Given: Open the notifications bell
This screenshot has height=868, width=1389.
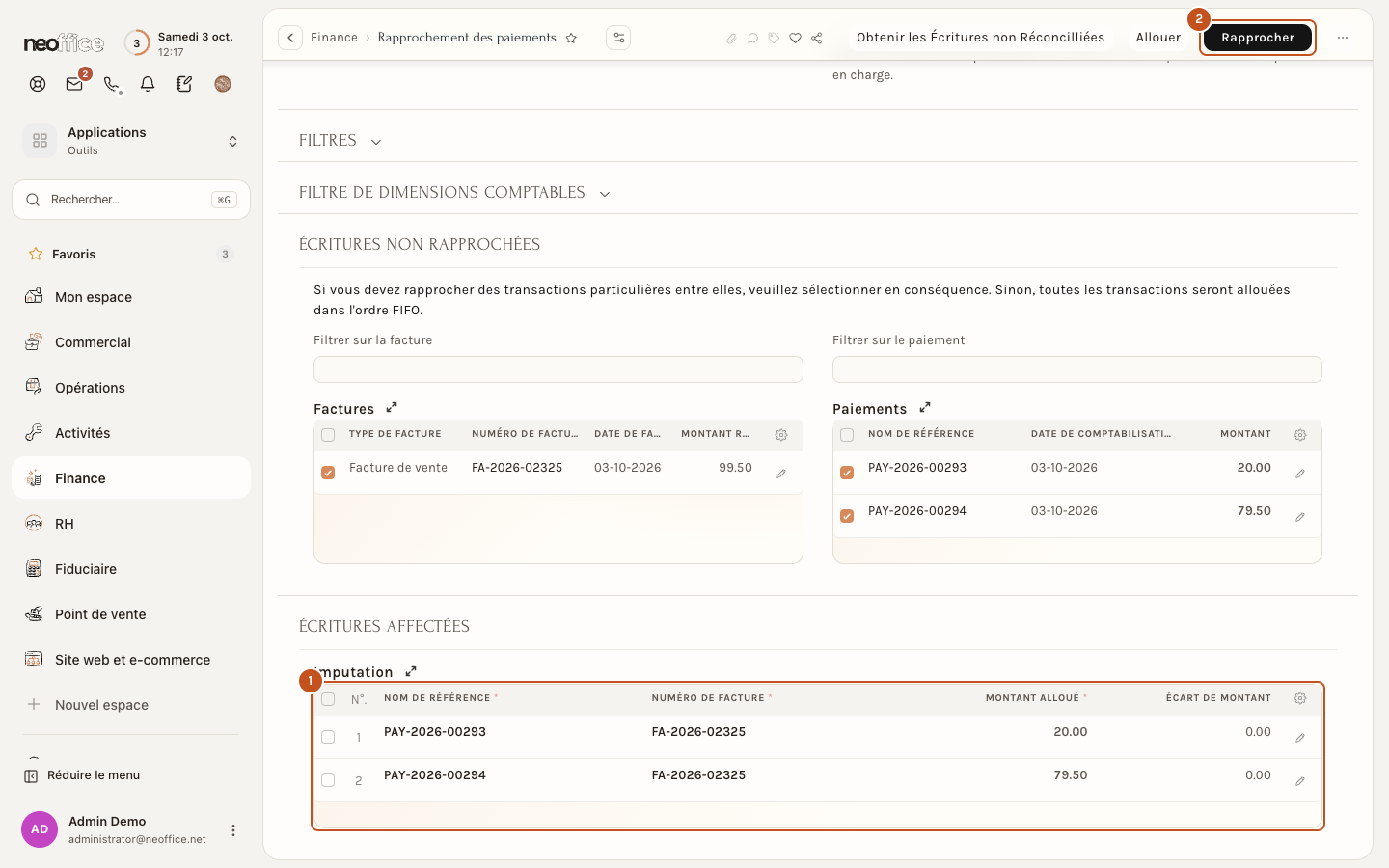Looking at the screenshot, I should click(x=148, y=84).
